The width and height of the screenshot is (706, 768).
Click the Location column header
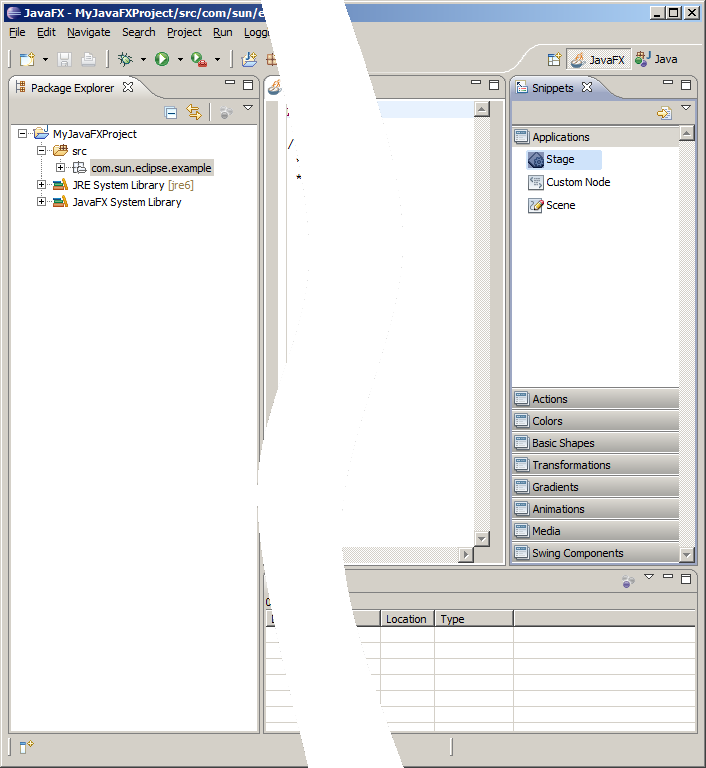tap(406, 619)
